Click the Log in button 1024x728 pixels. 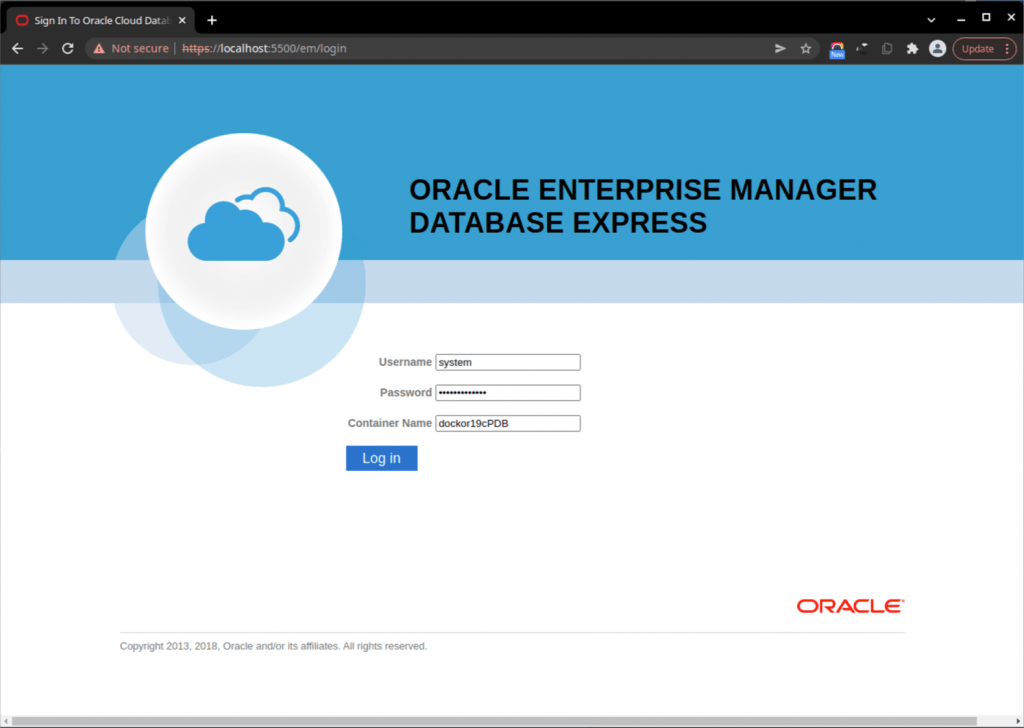[x=381, y=458]
